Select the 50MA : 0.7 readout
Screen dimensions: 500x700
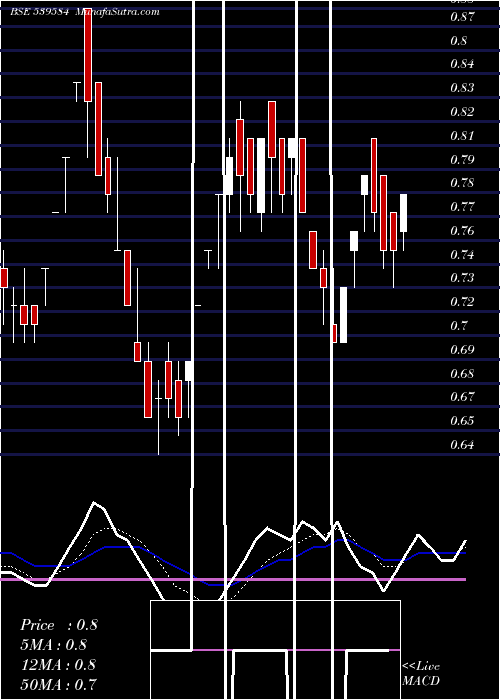pyautogui.click(x=58, y=683)
